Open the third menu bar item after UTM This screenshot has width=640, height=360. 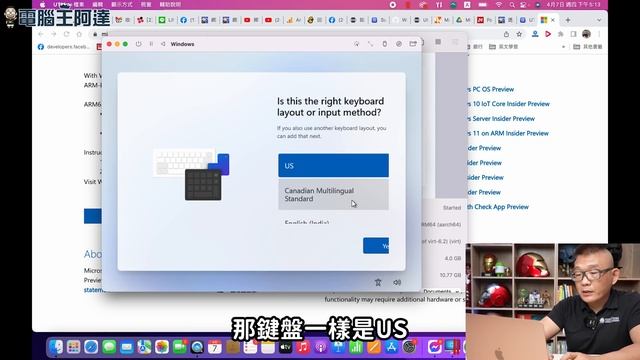point(122,4)
